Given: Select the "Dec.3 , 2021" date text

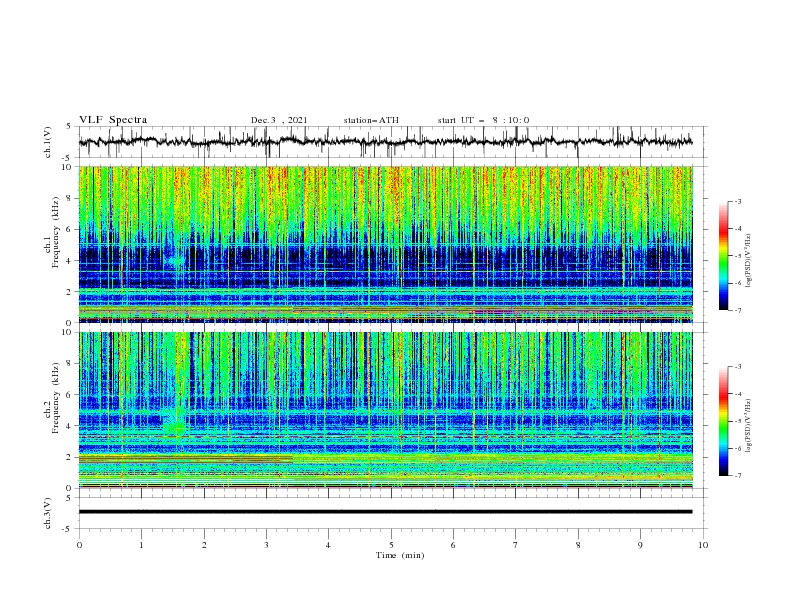Looking at the screenshot, I should [279, 120].
